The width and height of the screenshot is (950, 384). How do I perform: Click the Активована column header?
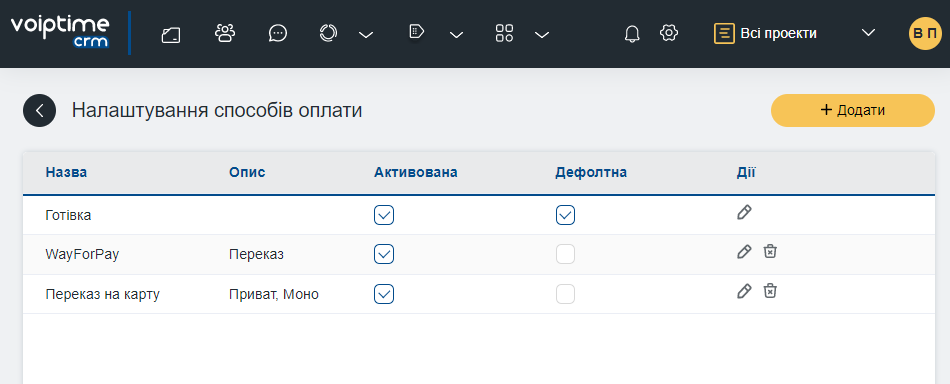[416, 173]
